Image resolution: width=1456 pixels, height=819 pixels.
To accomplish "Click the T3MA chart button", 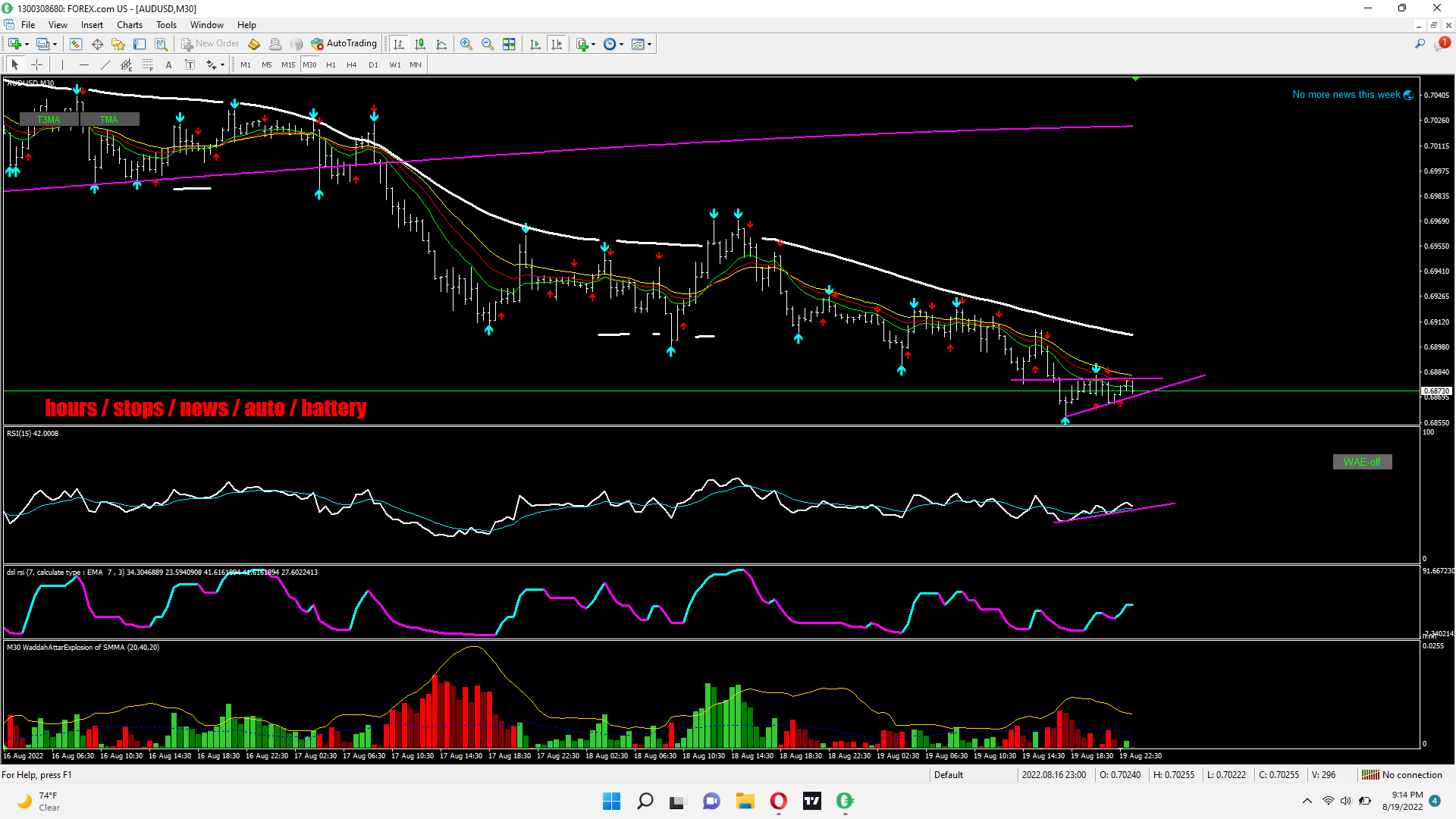I will pyautogui.click(x=49, y=119).
